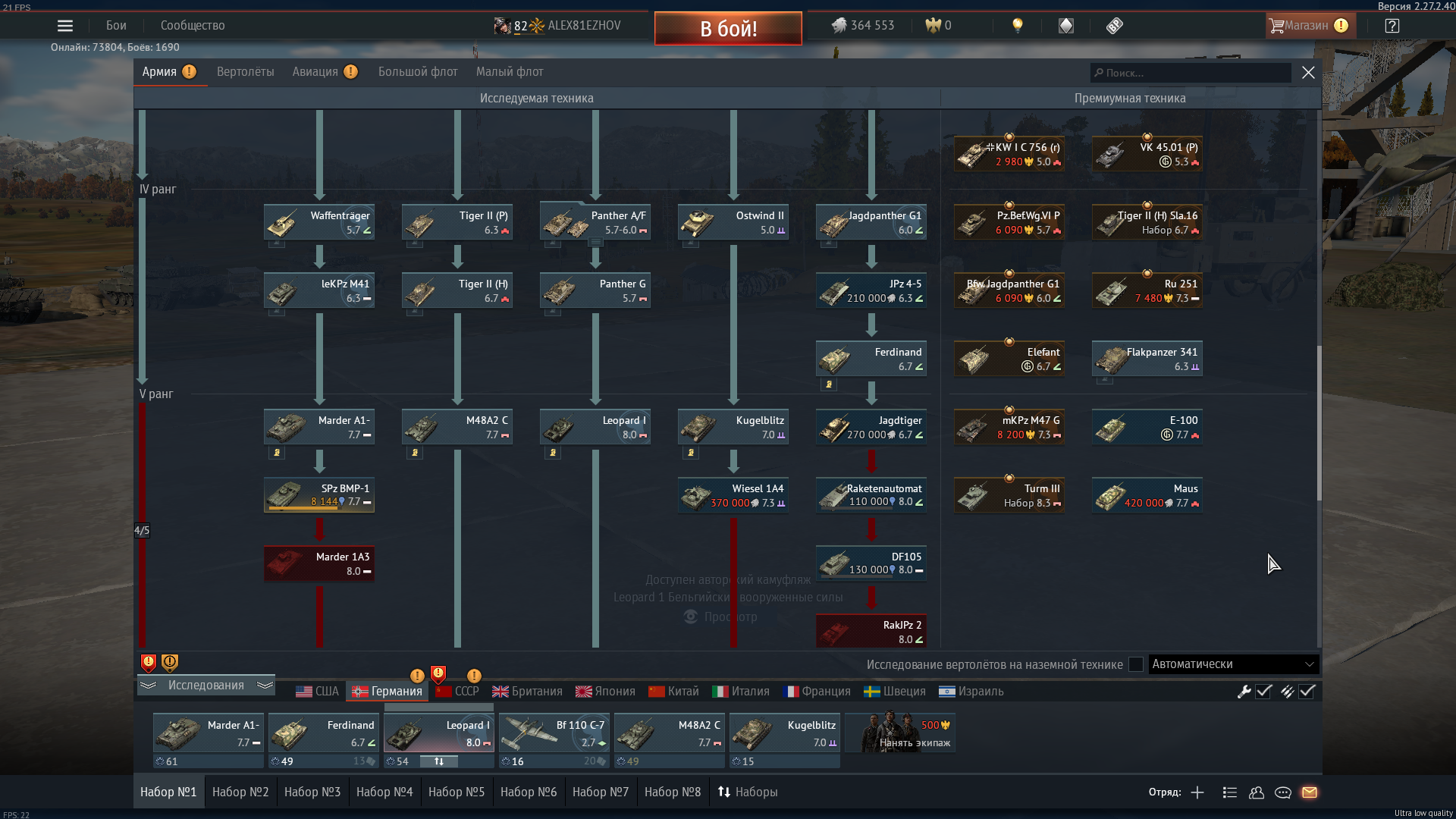
Task: Select the premium E-100 tank
Action: coord(1147,427)
